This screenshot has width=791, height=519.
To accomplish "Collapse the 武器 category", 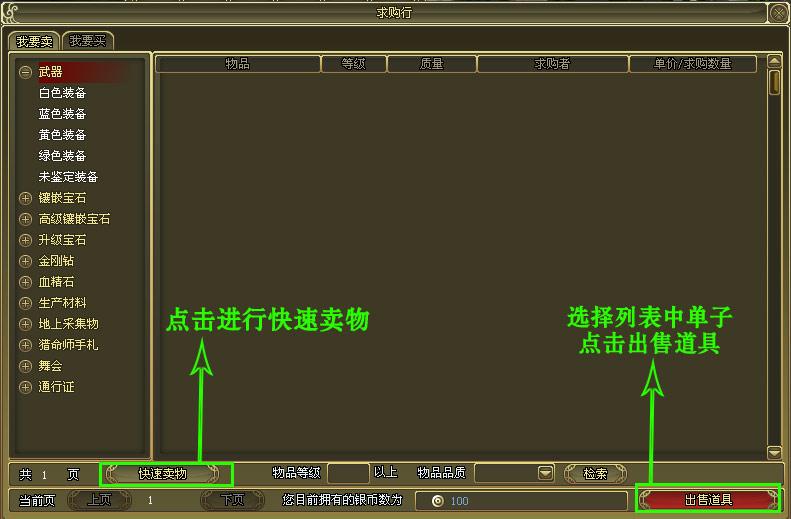I will 25,72.
